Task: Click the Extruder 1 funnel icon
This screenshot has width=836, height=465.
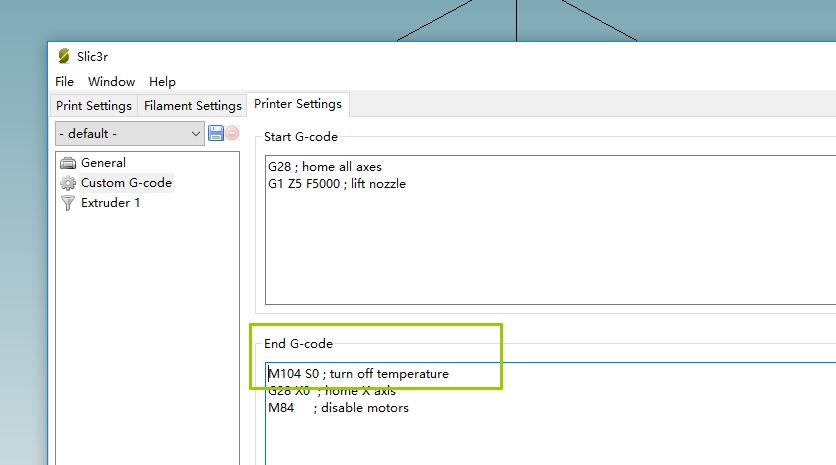Action: tap(68, 203)
